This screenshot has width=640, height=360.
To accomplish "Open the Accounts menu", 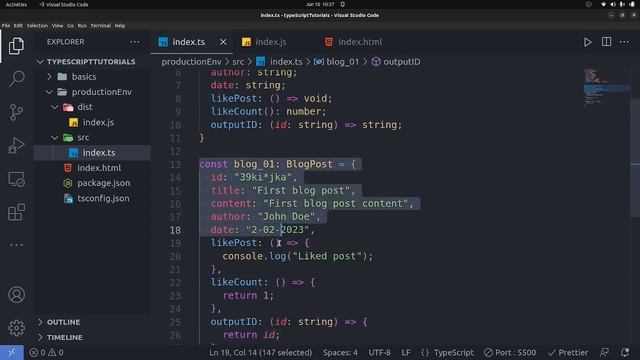I will [x=16, y=295].
